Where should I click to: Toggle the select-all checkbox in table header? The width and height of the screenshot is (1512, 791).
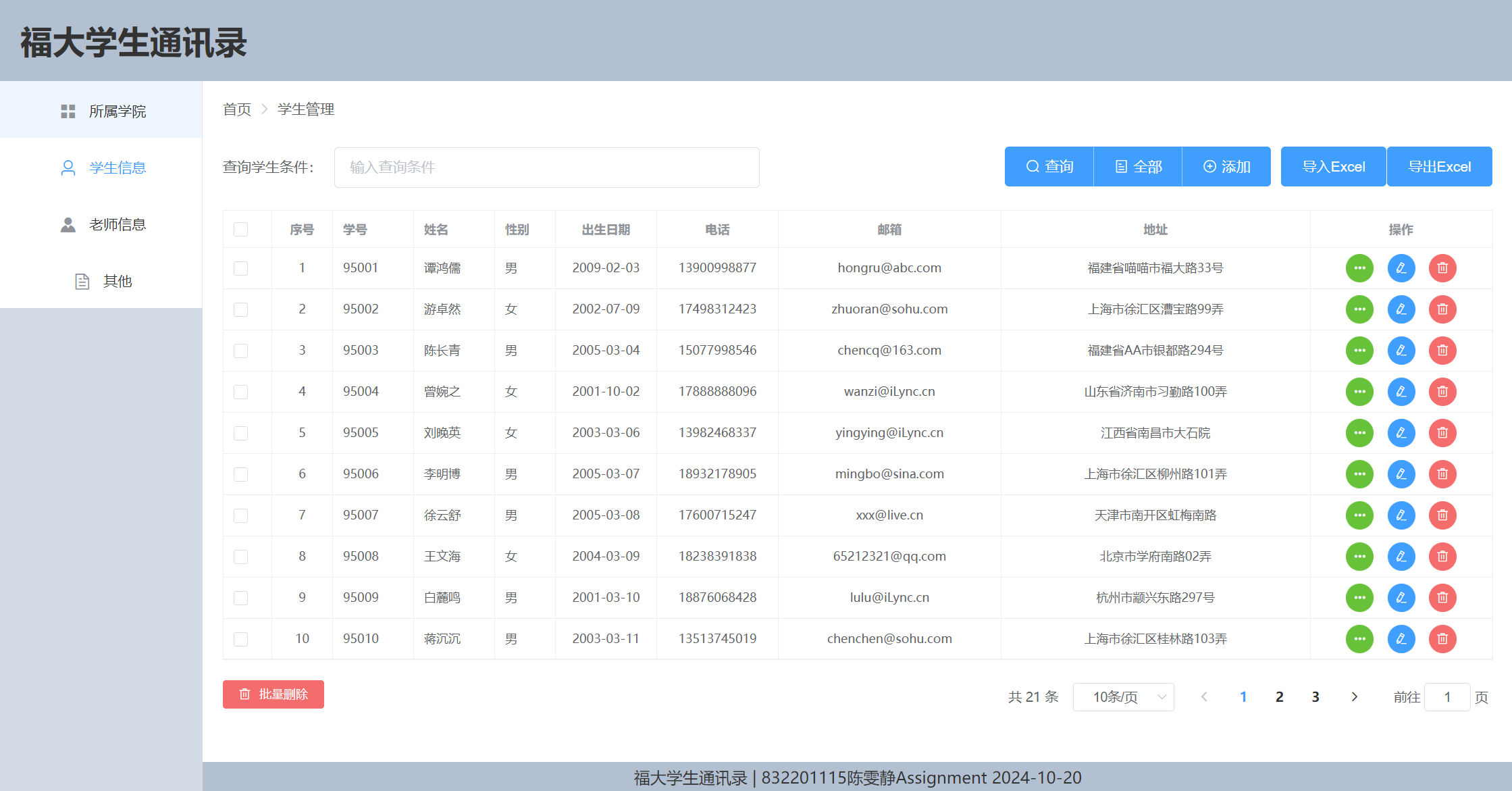click(x=240, y=230)
